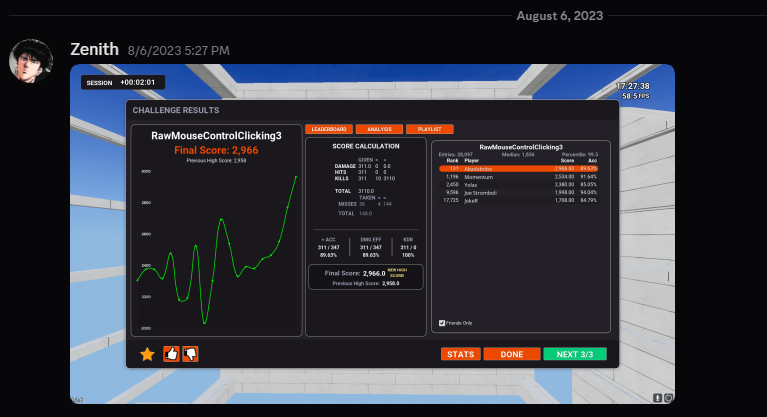
Task: Click the Player column header
Action: point(472,161)
